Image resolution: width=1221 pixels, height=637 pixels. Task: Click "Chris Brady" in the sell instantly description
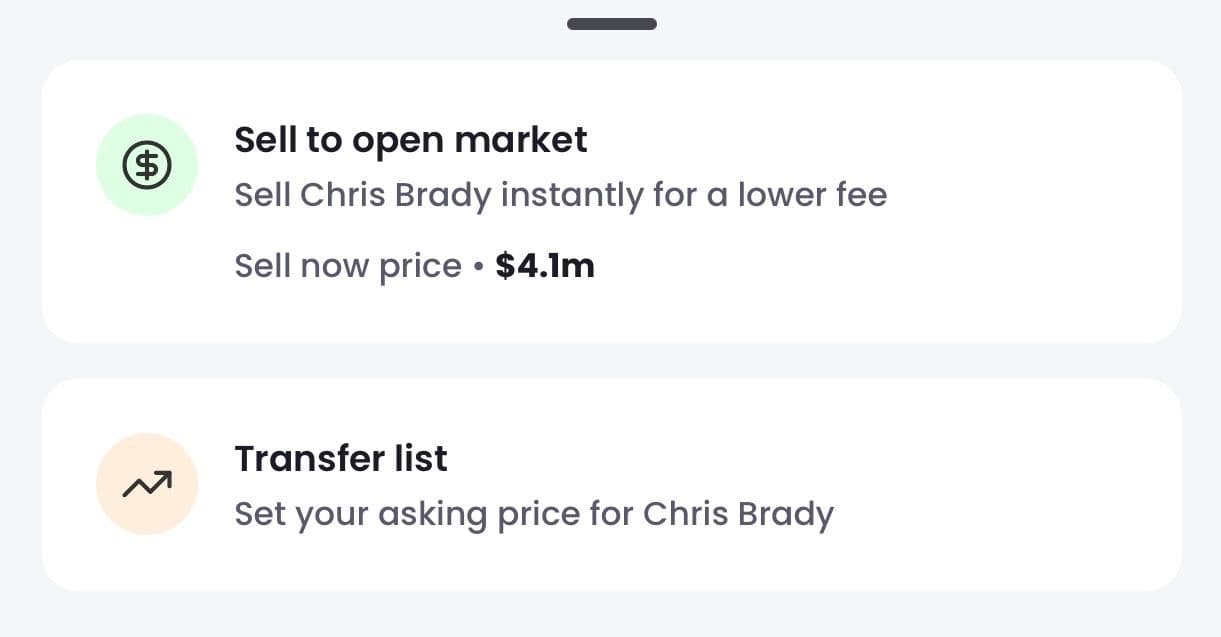tap(396, 194)
